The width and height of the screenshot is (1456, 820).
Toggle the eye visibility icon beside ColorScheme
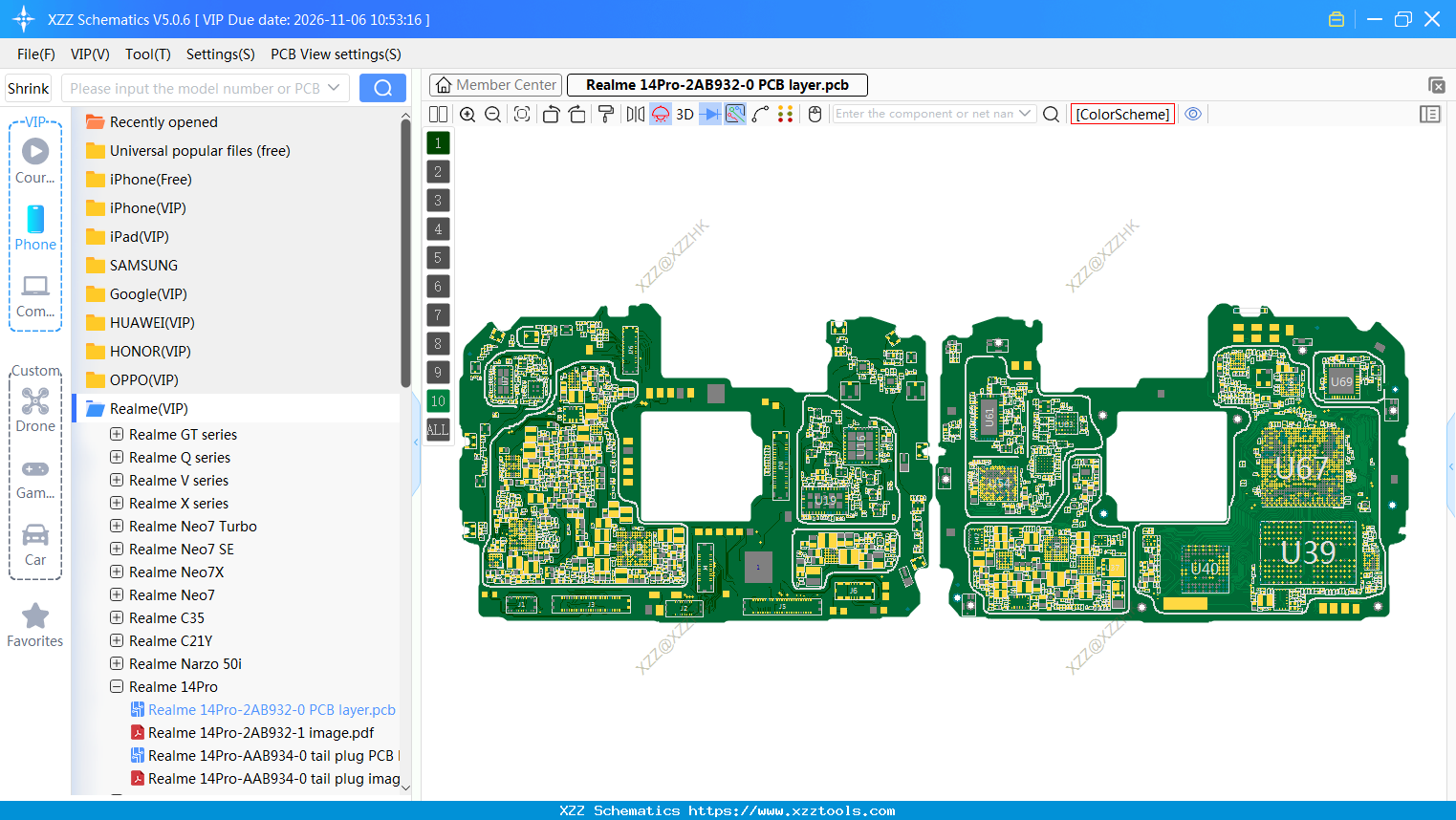pyautogui.click(x=1193, y=114)
